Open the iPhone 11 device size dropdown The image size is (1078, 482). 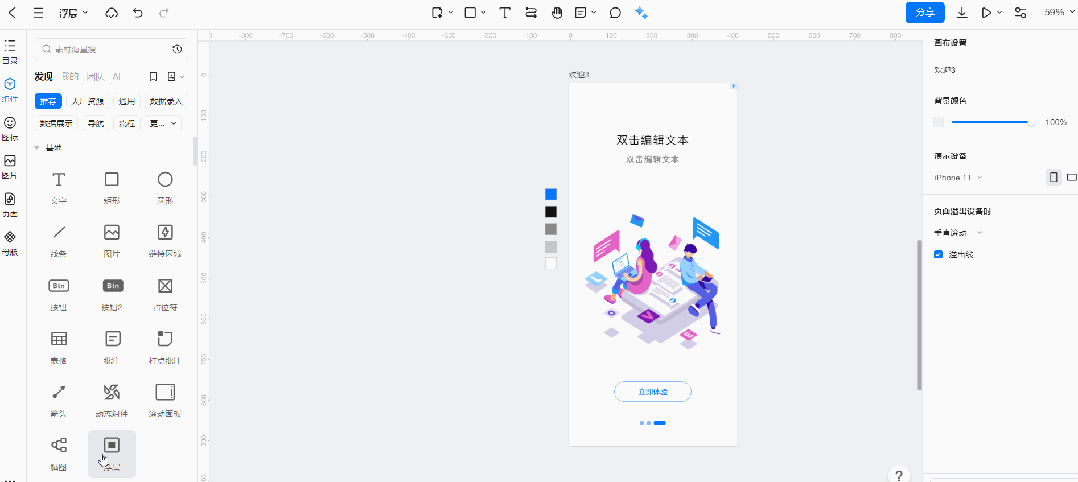(x=958, y=177)
